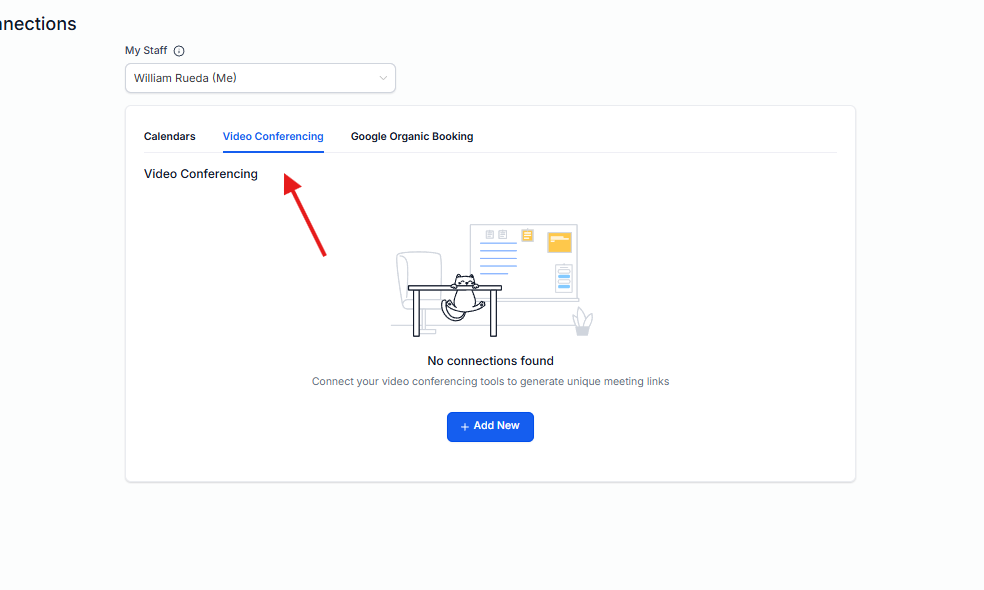Viewport: 984px width, 590px height.
Task: Click the large yellow note on whiteboard
Action: point(559,242)
